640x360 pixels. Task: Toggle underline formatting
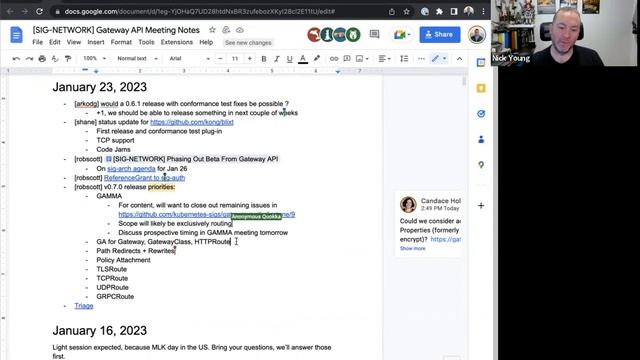[289, 59]
